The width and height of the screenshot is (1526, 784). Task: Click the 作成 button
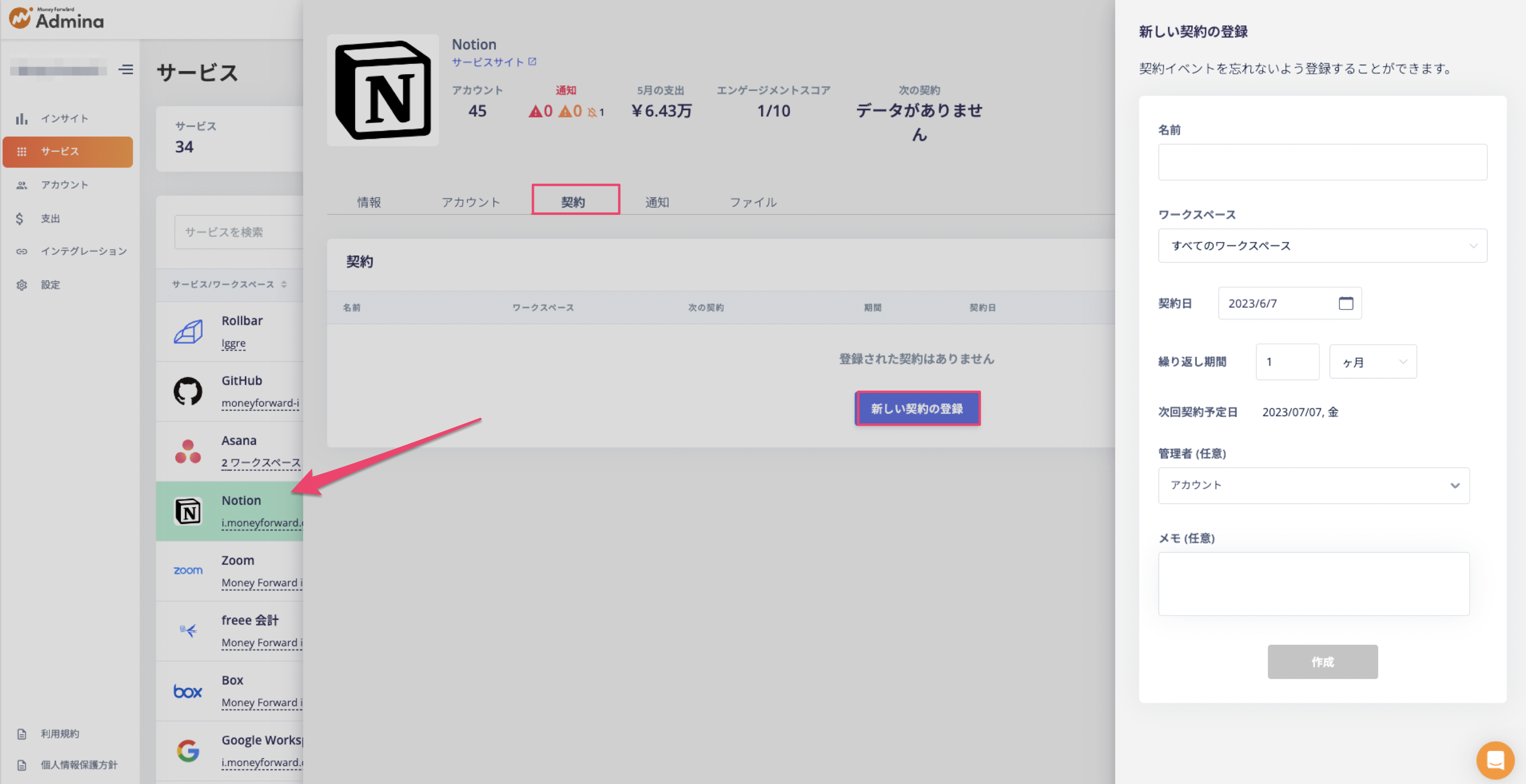point(1322,662)
